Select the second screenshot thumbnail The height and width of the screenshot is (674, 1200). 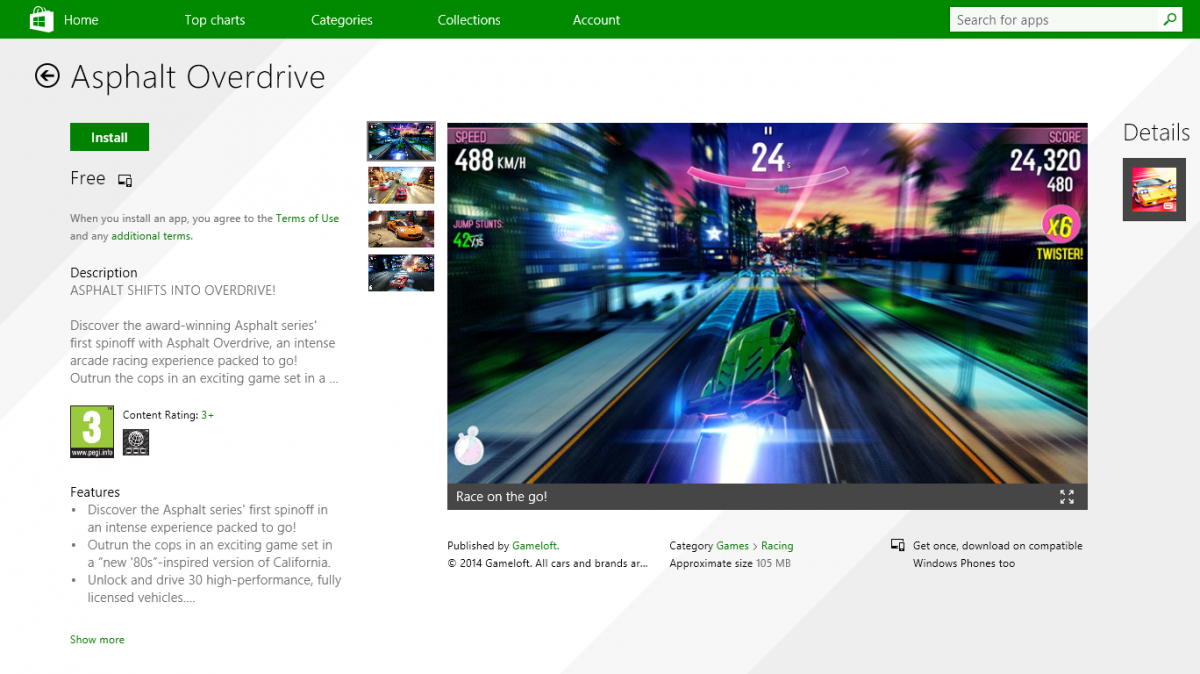click(x=401, y=185)
